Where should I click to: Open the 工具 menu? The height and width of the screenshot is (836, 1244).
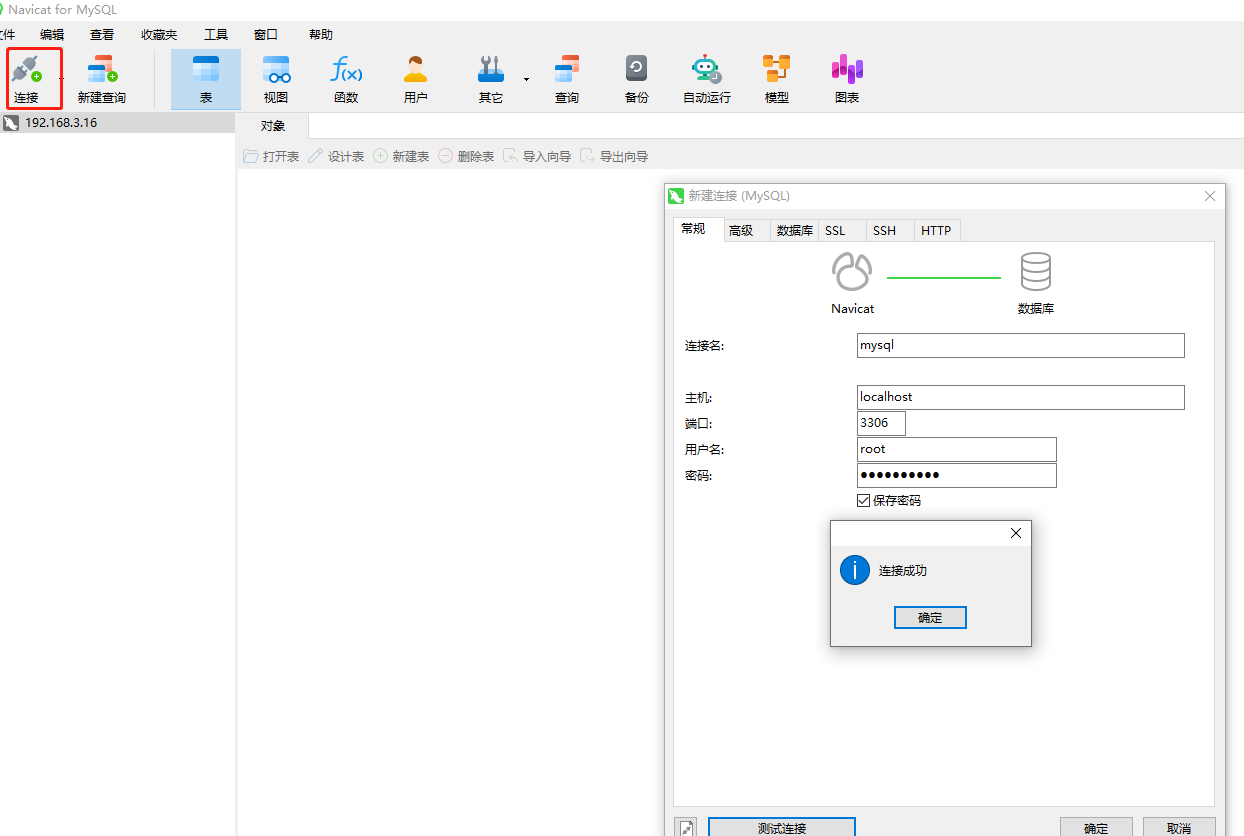[x=216, y=35]
